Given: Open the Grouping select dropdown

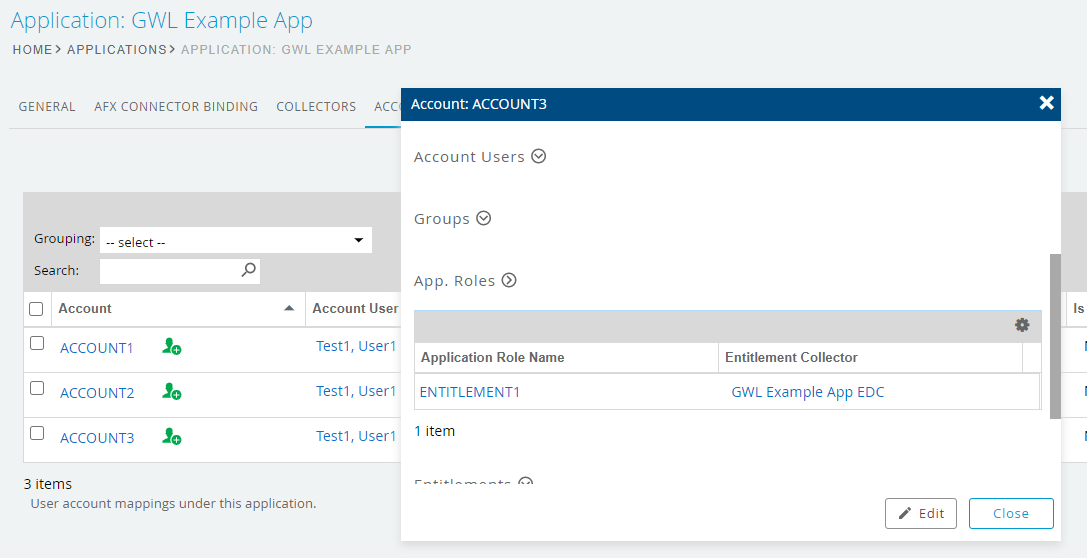Looking at the screenshot, I should [235, 241].
